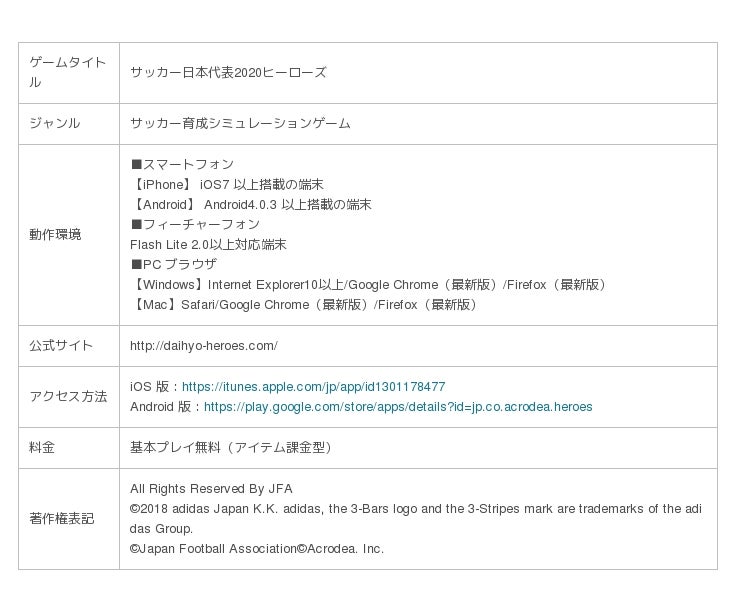
Task: Click the Mac Safari browser requirements line
Action: tap(304, 305)
